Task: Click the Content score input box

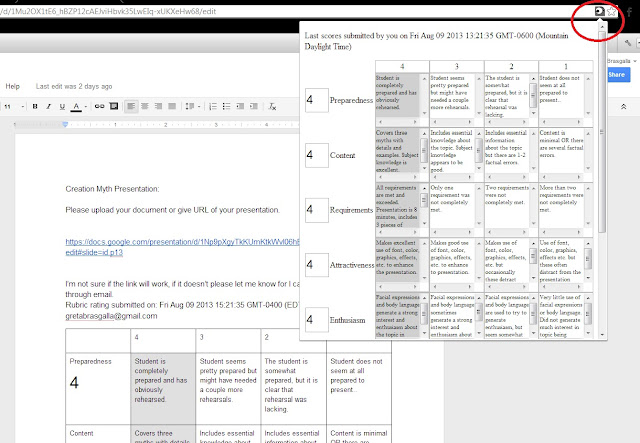Action: pyautogui.click(x=317, y=155)
